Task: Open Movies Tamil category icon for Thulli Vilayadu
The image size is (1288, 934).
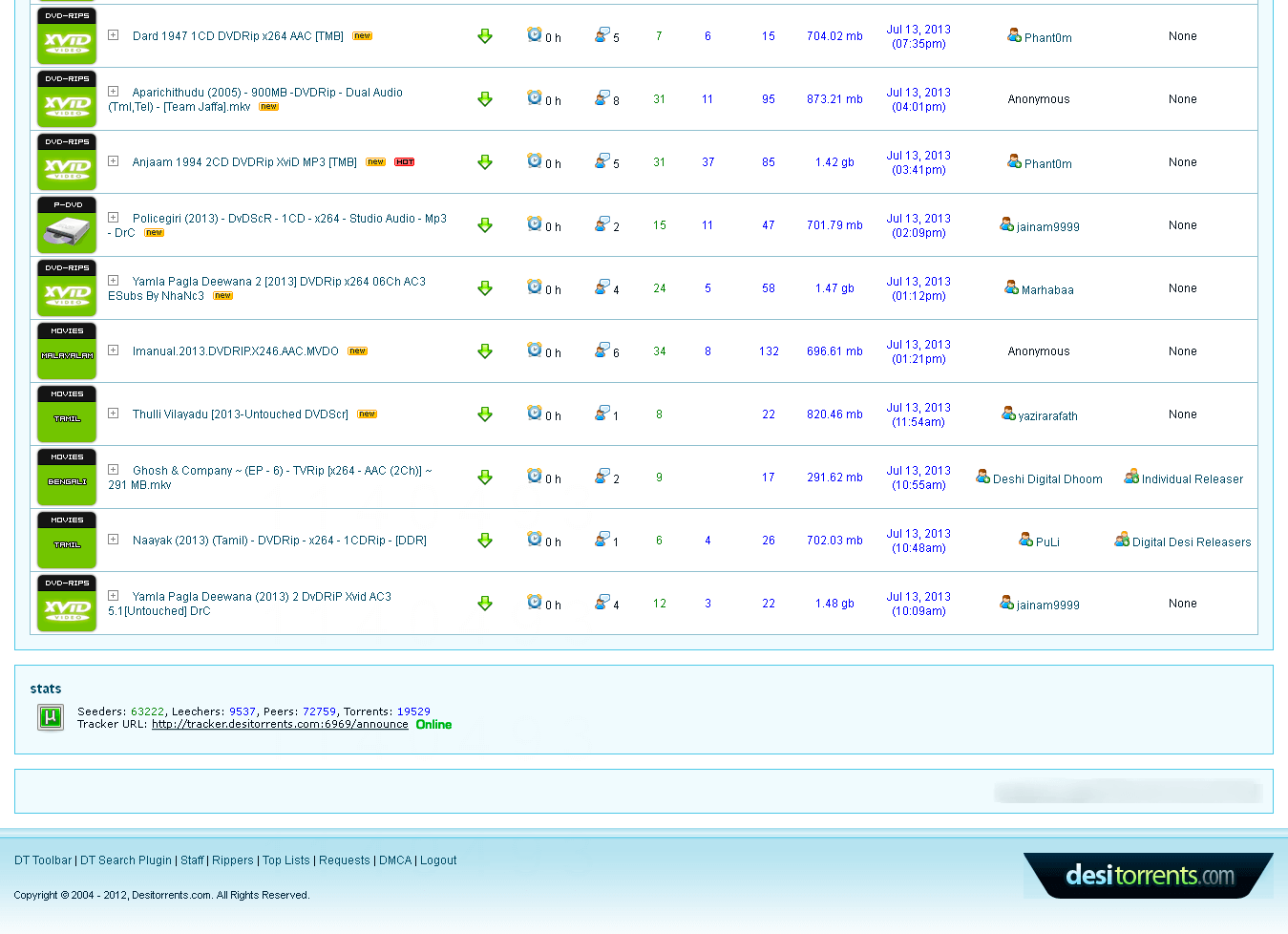Action: (x=67, y=414)
